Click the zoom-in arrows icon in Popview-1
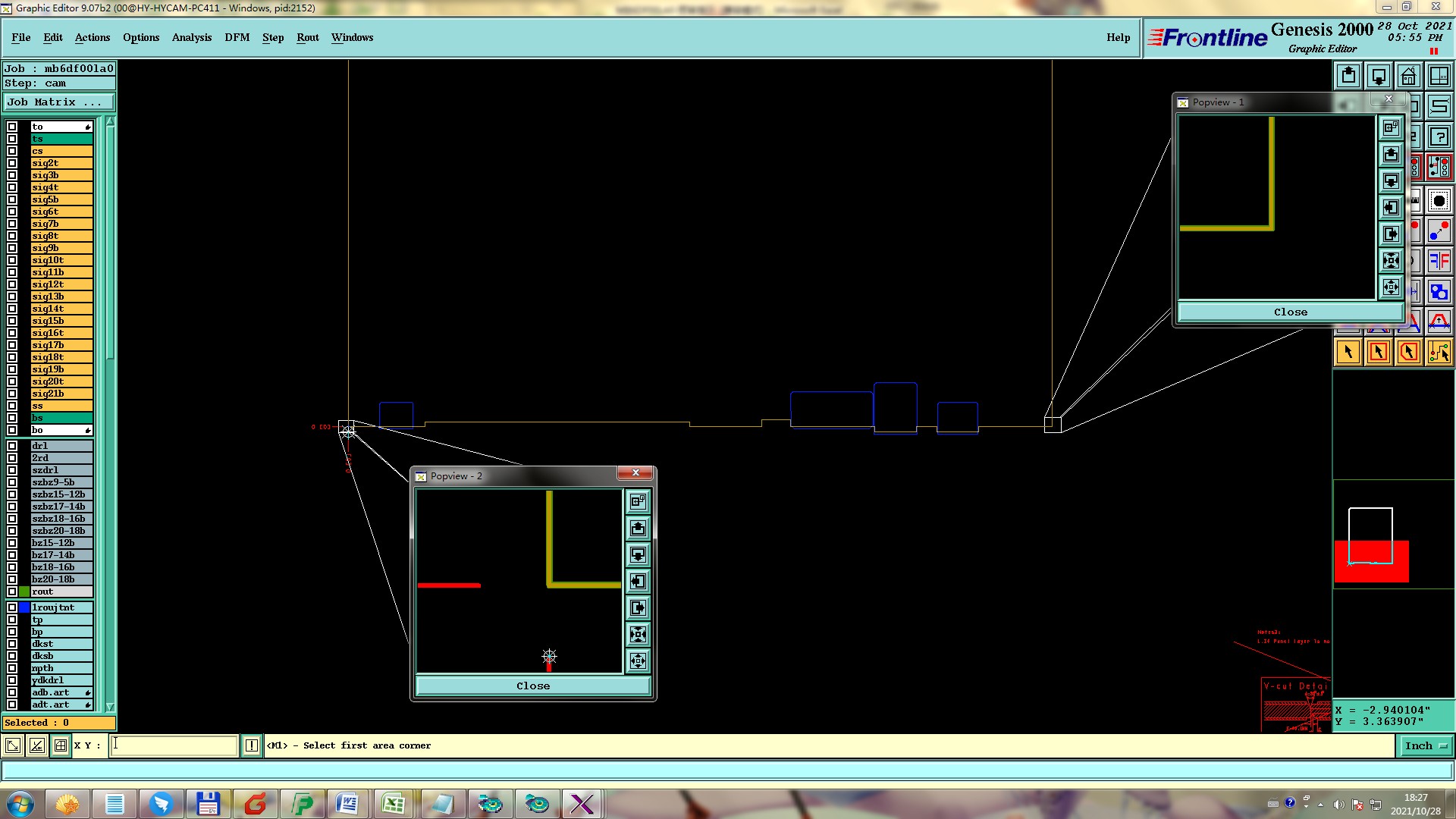The height and width of the screenshot is (819, 1456). tap(1391, 261)
